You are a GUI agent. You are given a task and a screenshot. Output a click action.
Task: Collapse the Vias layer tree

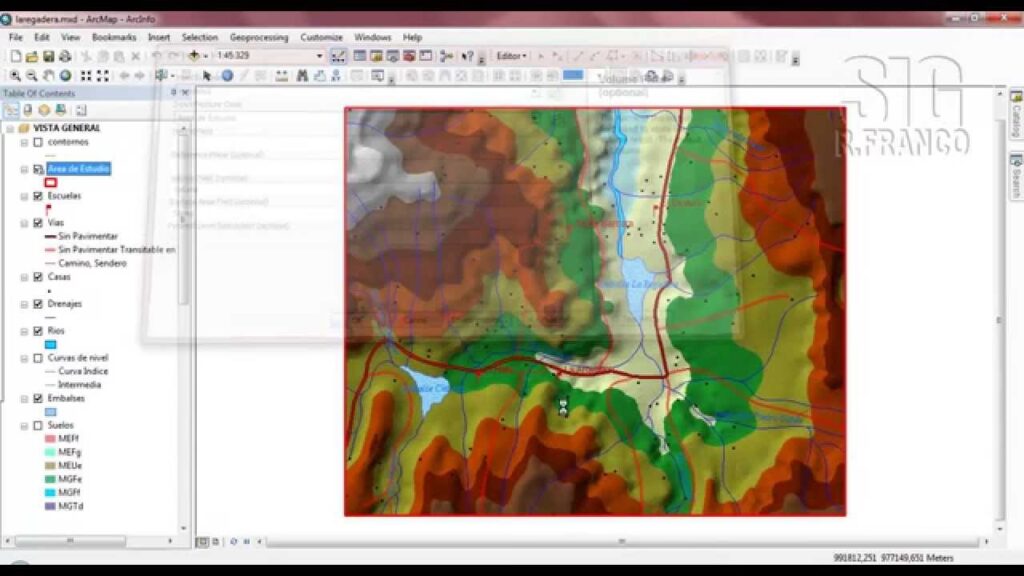tap(25, 223)
